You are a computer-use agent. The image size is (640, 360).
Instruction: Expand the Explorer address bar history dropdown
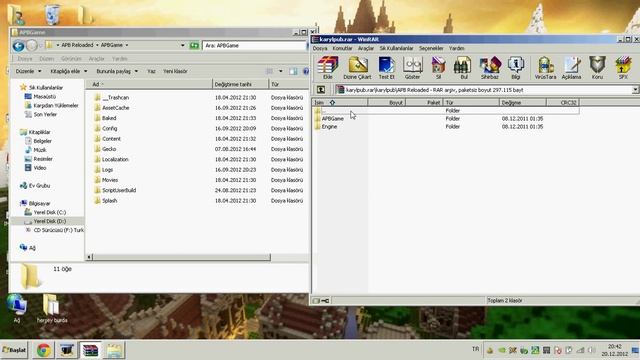pyautogui.click(x=182, y=45)
